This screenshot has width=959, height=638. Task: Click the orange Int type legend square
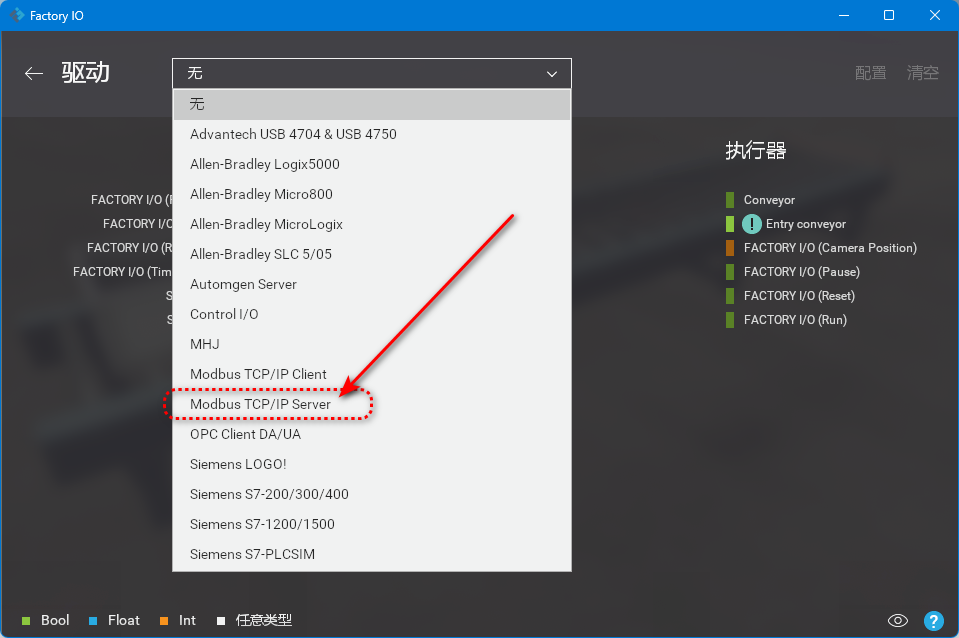[x=164, y=621]
